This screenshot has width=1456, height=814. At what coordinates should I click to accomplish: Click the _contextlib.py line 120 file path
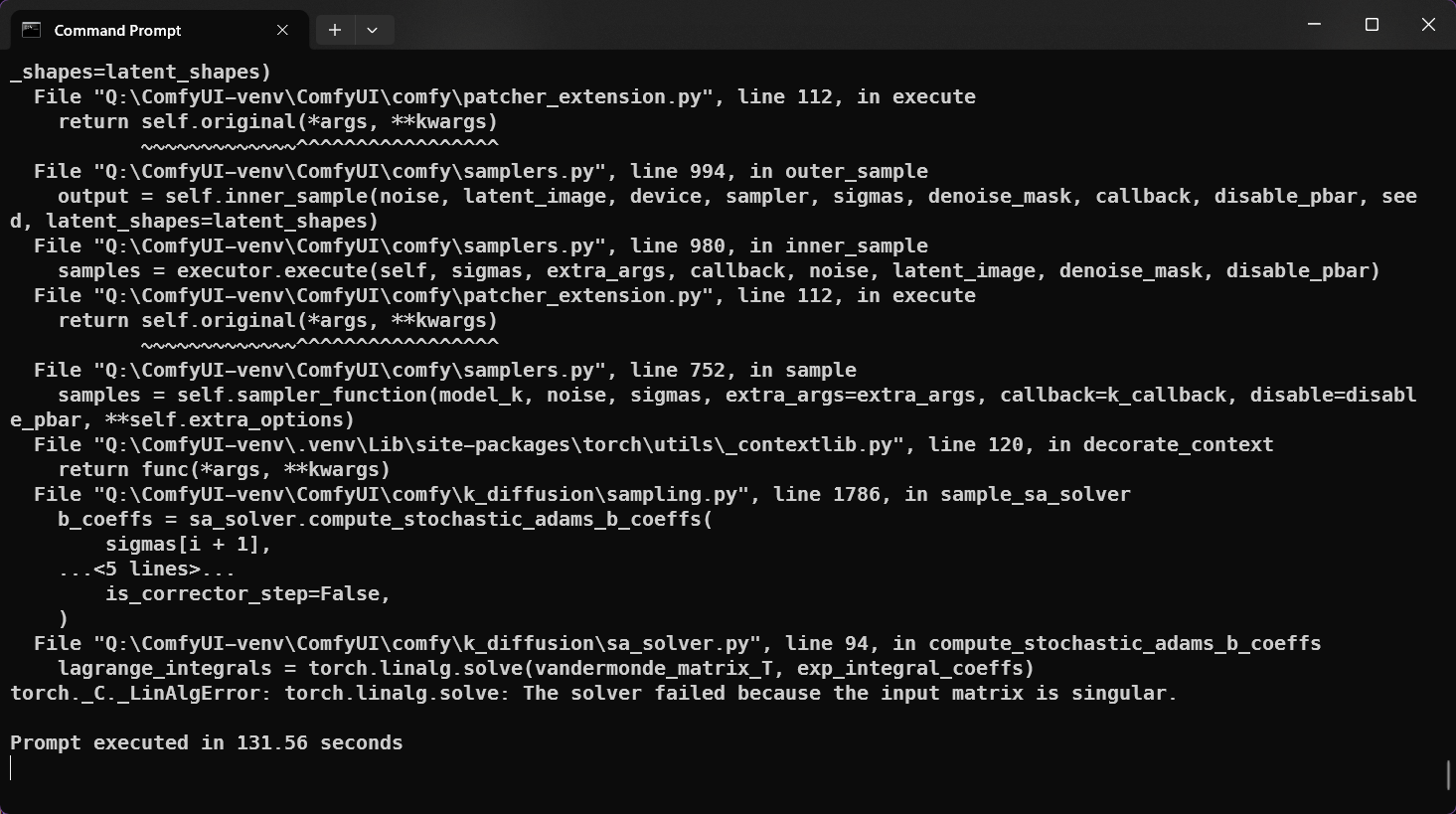[x=475, y=445]
